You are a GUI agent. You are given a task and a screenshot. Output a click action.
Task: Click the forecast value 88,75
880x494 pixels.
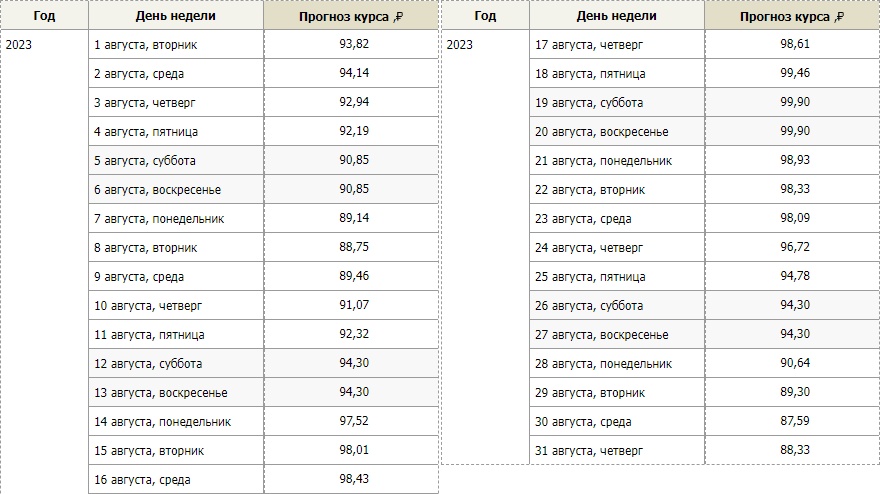click(x=354, y=248)
